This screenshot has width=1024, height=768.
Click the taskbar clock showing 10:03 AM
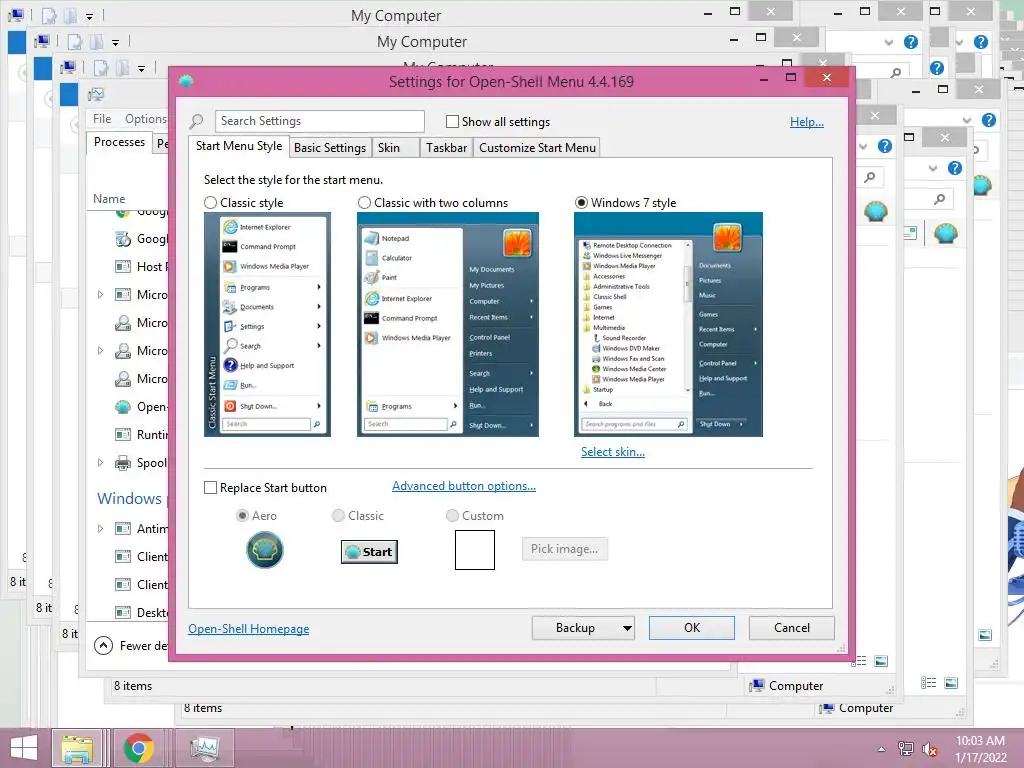980,749
